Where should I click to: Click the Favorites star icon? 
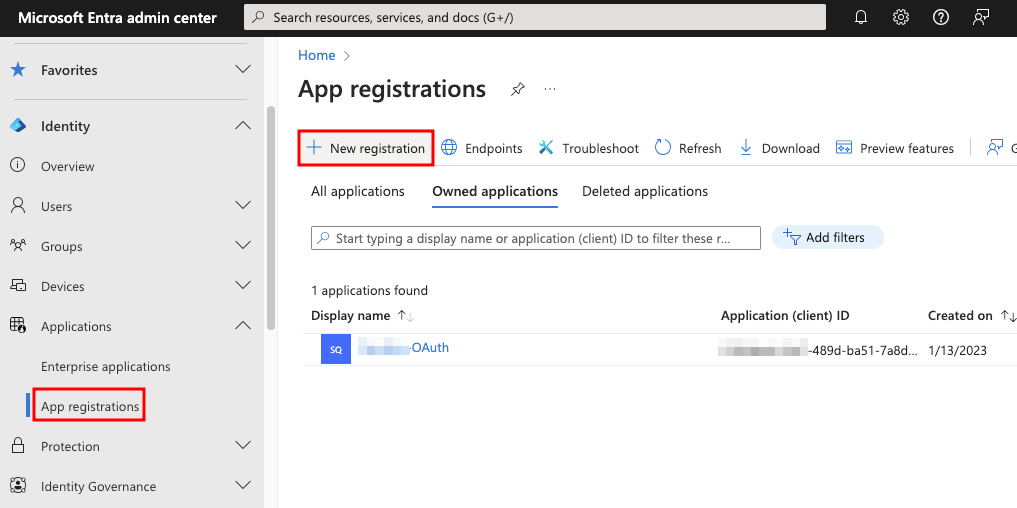(x=18, y=69)
